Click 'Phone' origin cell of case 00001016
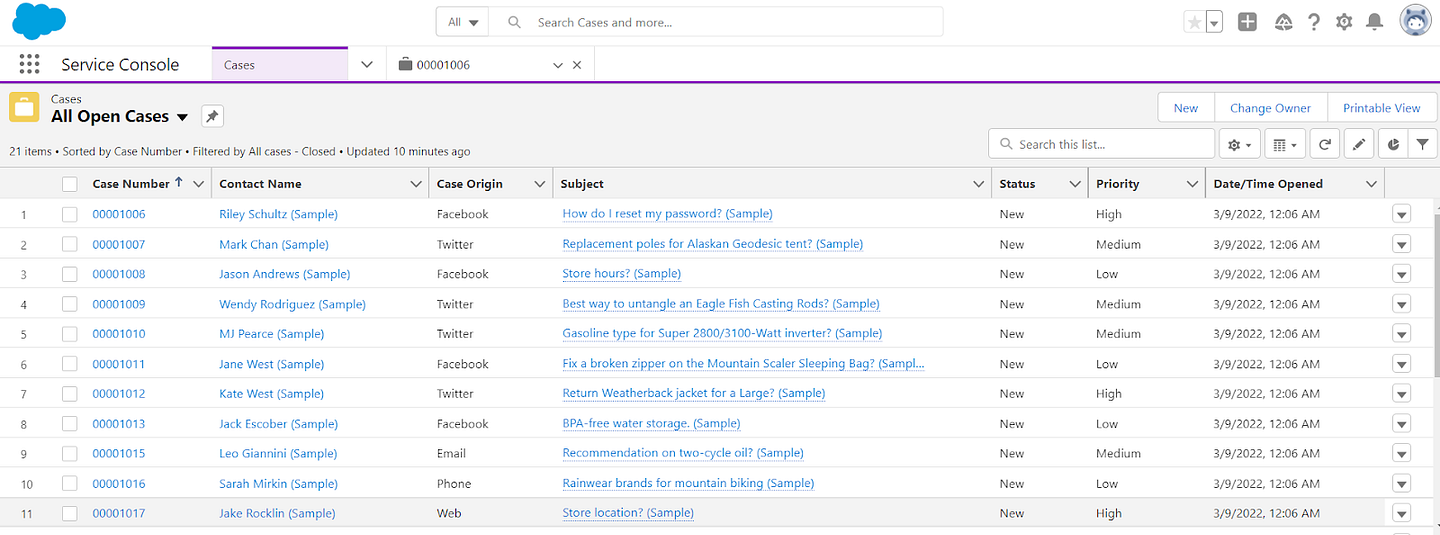The height and width of the screenshot is (535, 1440). tap(454, 484)
